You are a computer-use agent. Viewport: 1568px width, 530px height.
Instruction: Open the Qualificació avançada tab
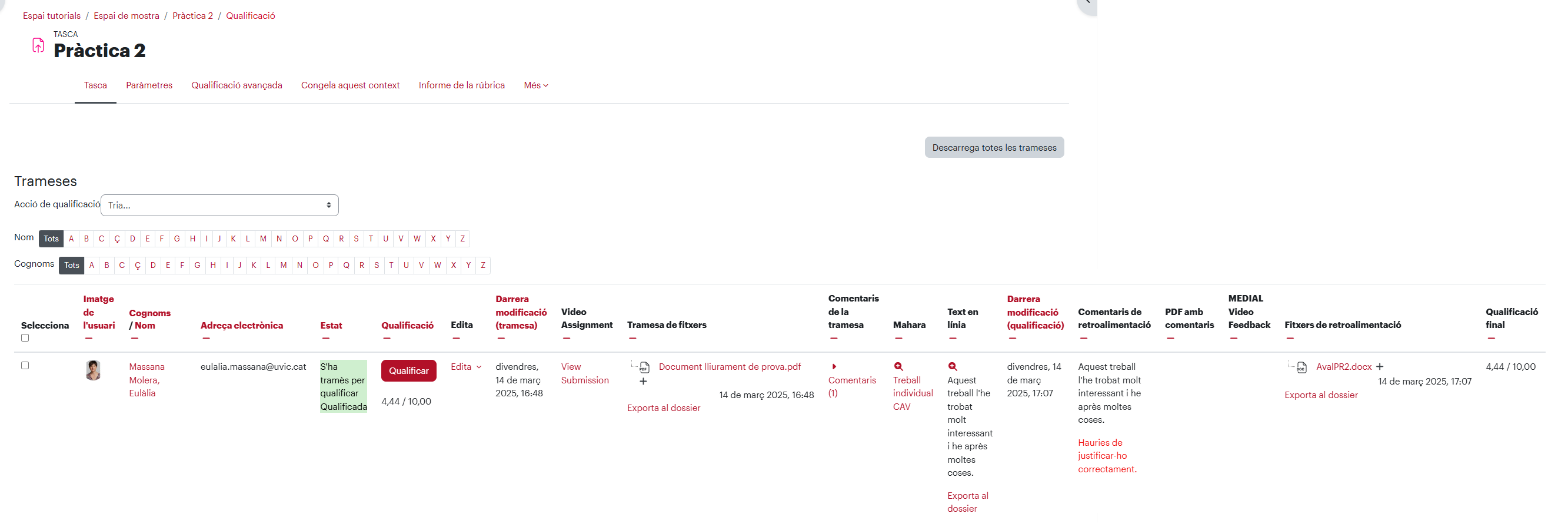pos(237,85)
